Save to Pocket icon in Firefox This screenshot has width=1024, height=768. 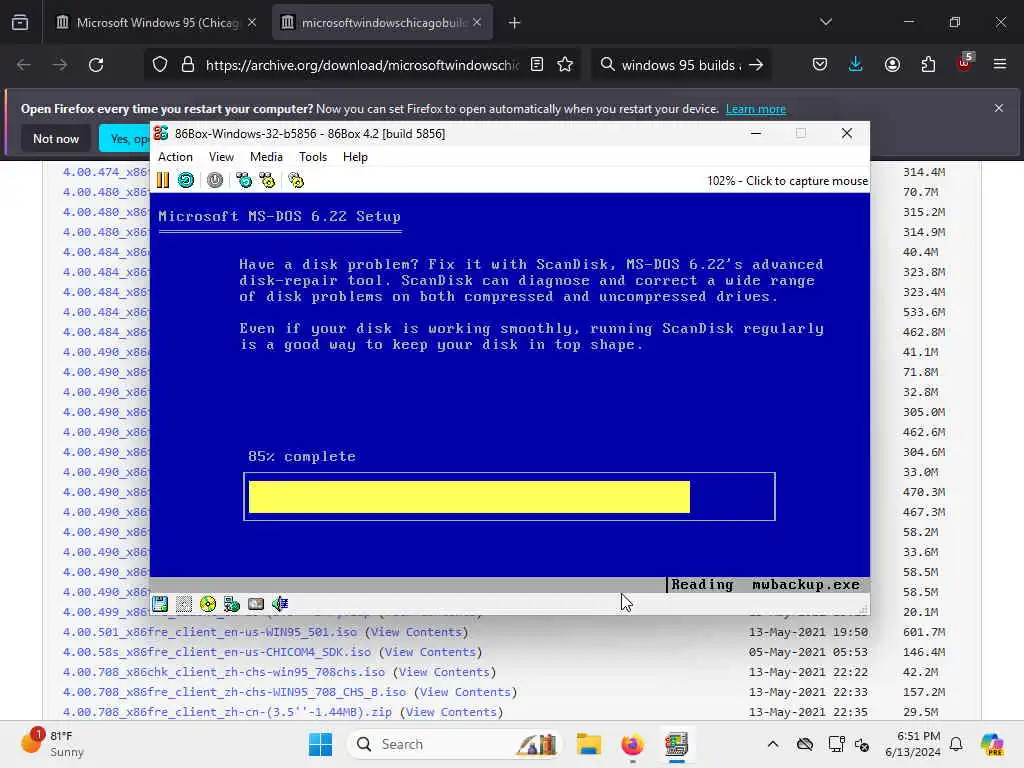click(x=820, y=65)
